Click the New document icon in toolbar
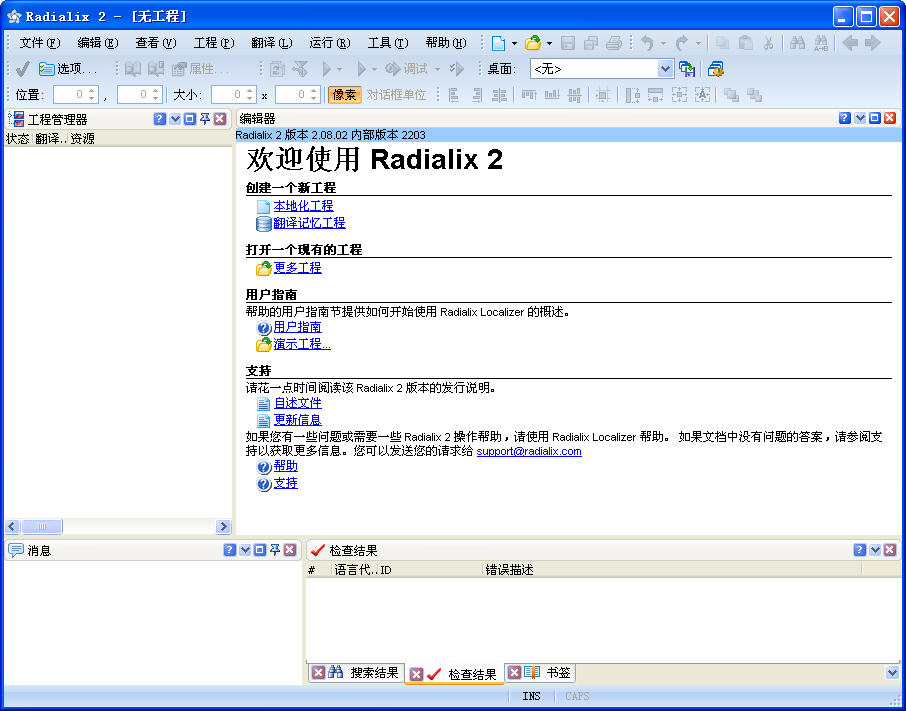Viewport: 906px width, 711px height. 497,43
